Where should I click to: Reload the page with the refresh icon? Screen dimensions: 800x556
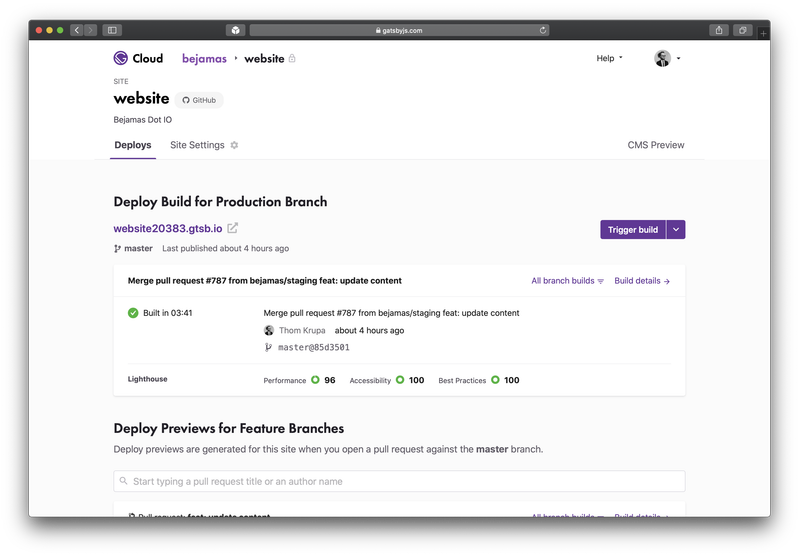(x=543, y=30)
